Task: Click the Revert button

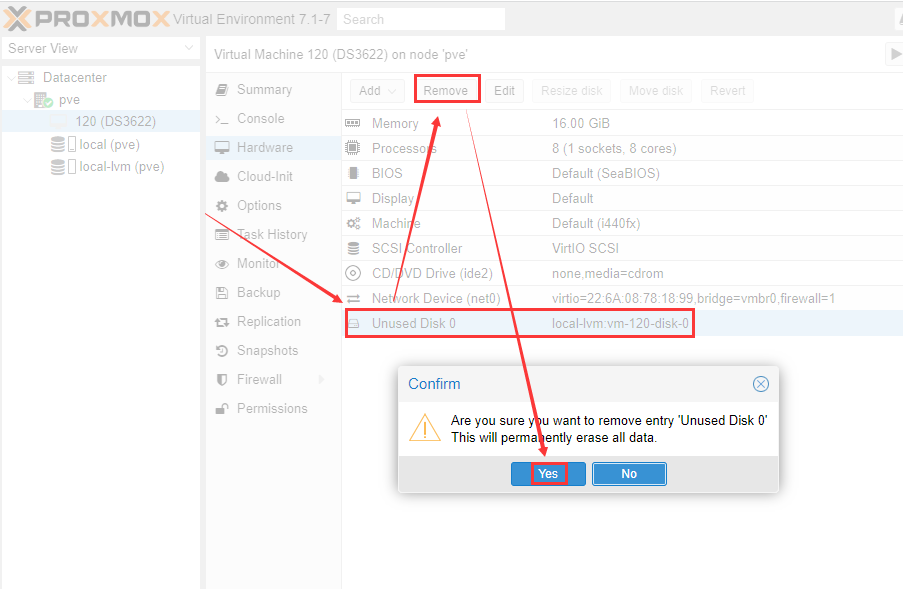Action: tap(727, 90)
